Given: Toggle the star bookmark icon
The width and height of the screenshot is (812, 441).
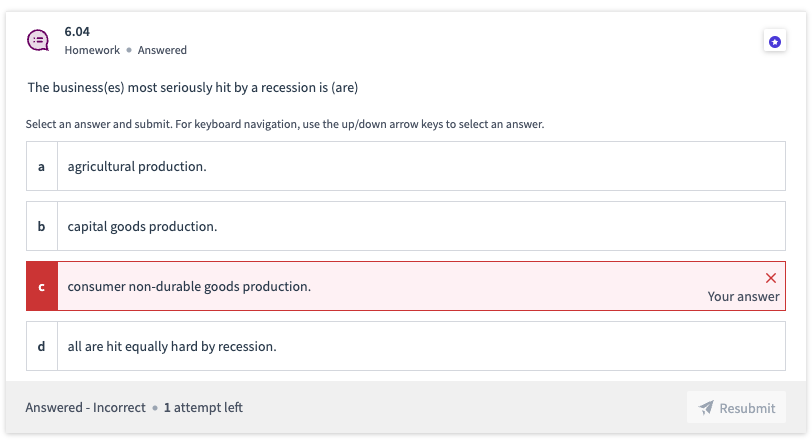Looking at the screenshot, I should point(774,41).
